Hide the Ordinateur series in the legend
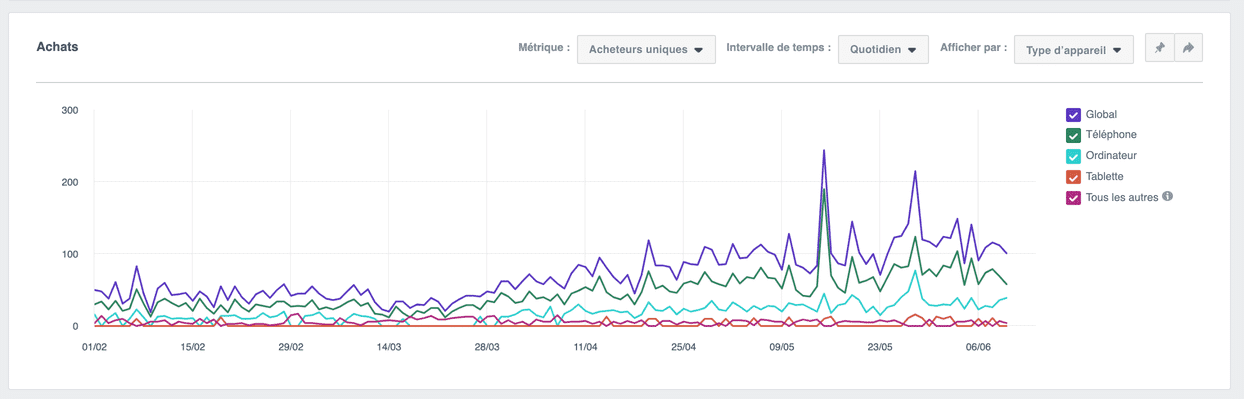The width and height of the screenshot is (1244, 399). pyautogui.click(x=1073, y=156)
